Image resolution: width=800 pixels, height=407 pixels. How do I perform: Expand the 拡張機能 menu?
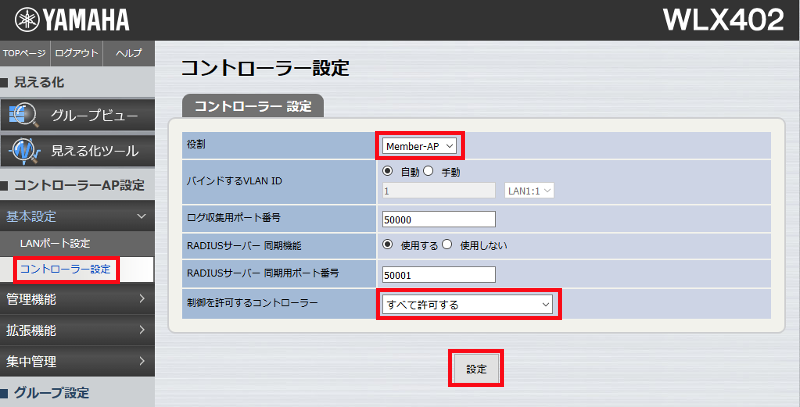pyautogui.click(x=77, y=330)
